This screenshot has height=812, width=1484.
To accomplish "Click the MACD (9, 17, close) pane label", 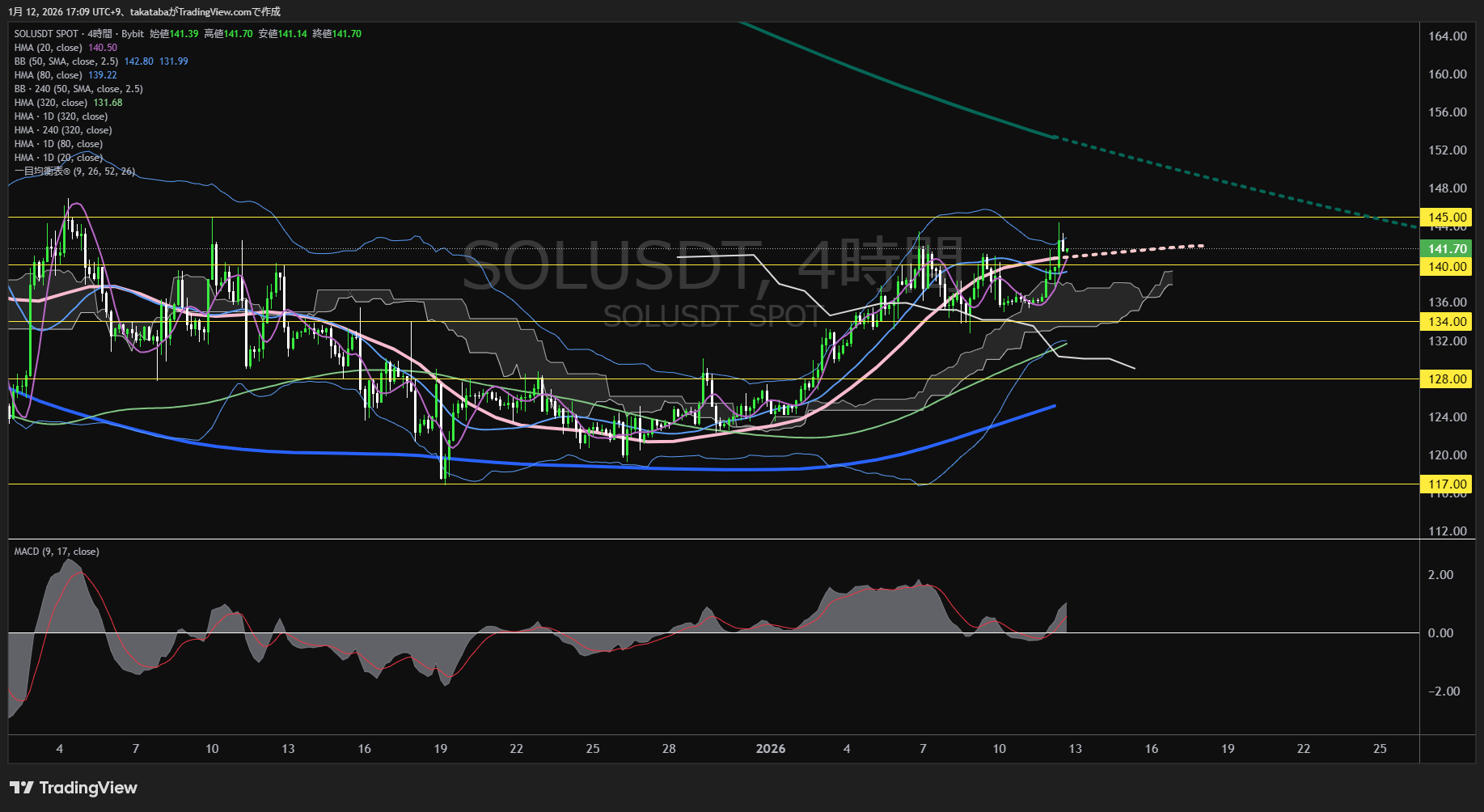I will pos(57,552).
